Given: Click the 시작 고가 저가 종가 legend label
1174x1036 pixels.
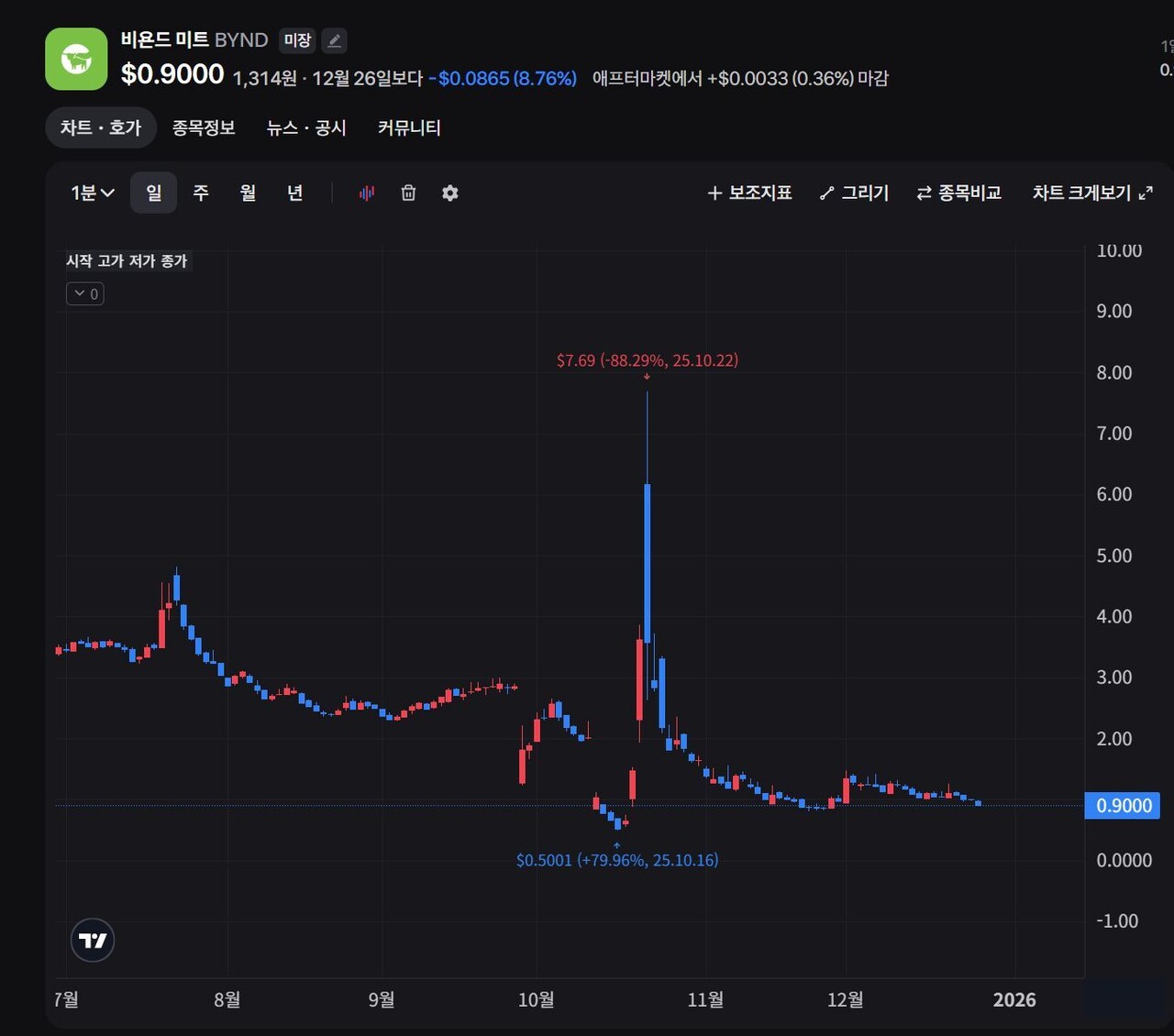Looking at the screenshot, I should (127, 261).
